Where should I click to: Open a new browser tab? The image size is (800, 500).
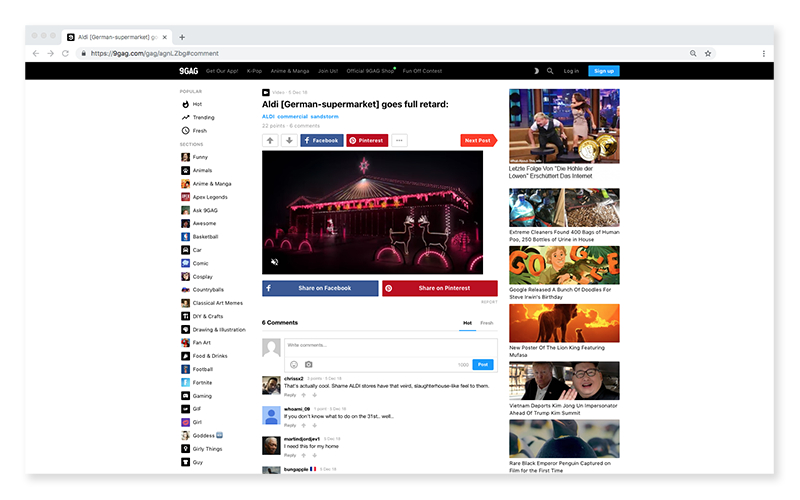click(182, 37)
